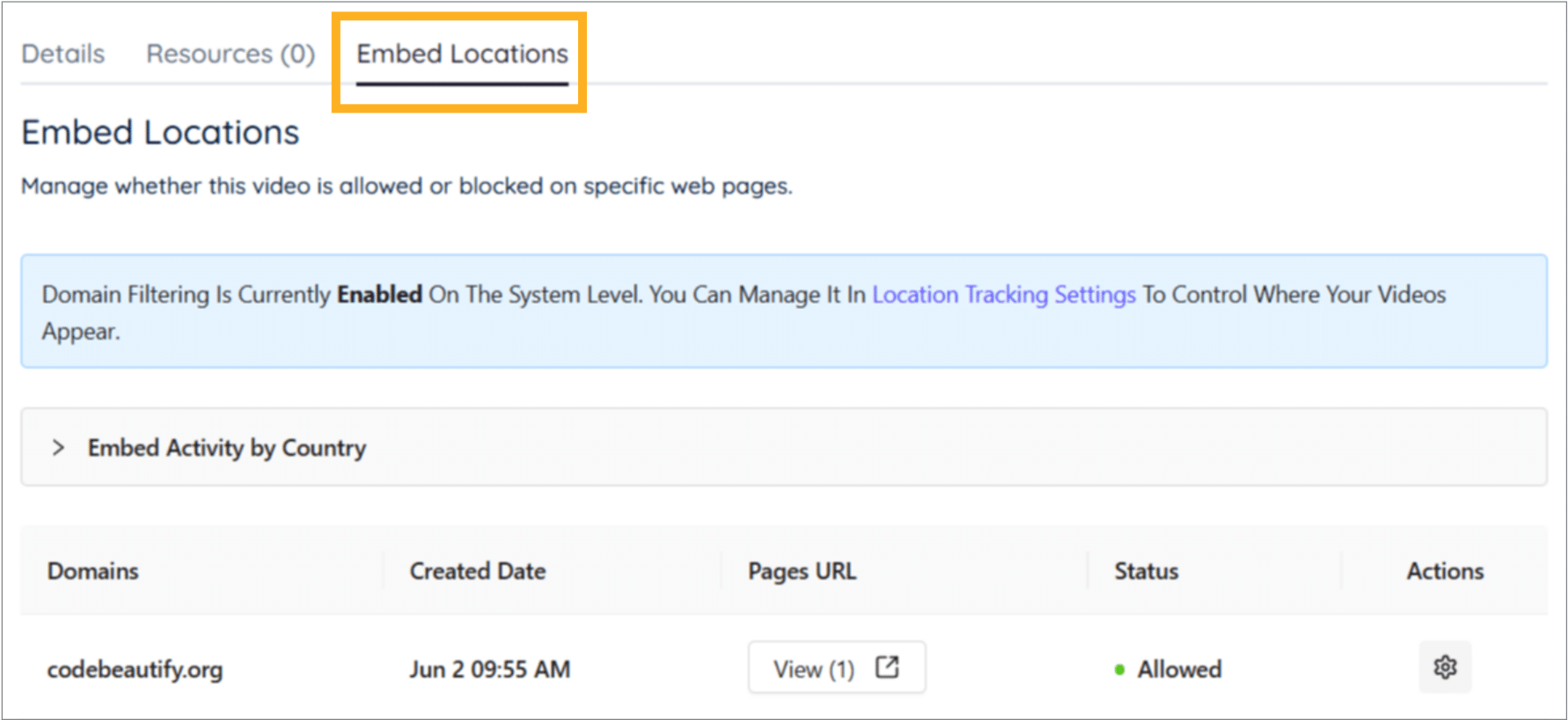Click the Jun 2 09:55 AM date cell
This screenshot has height=720, width=1568.
click(x=490, y=670)
